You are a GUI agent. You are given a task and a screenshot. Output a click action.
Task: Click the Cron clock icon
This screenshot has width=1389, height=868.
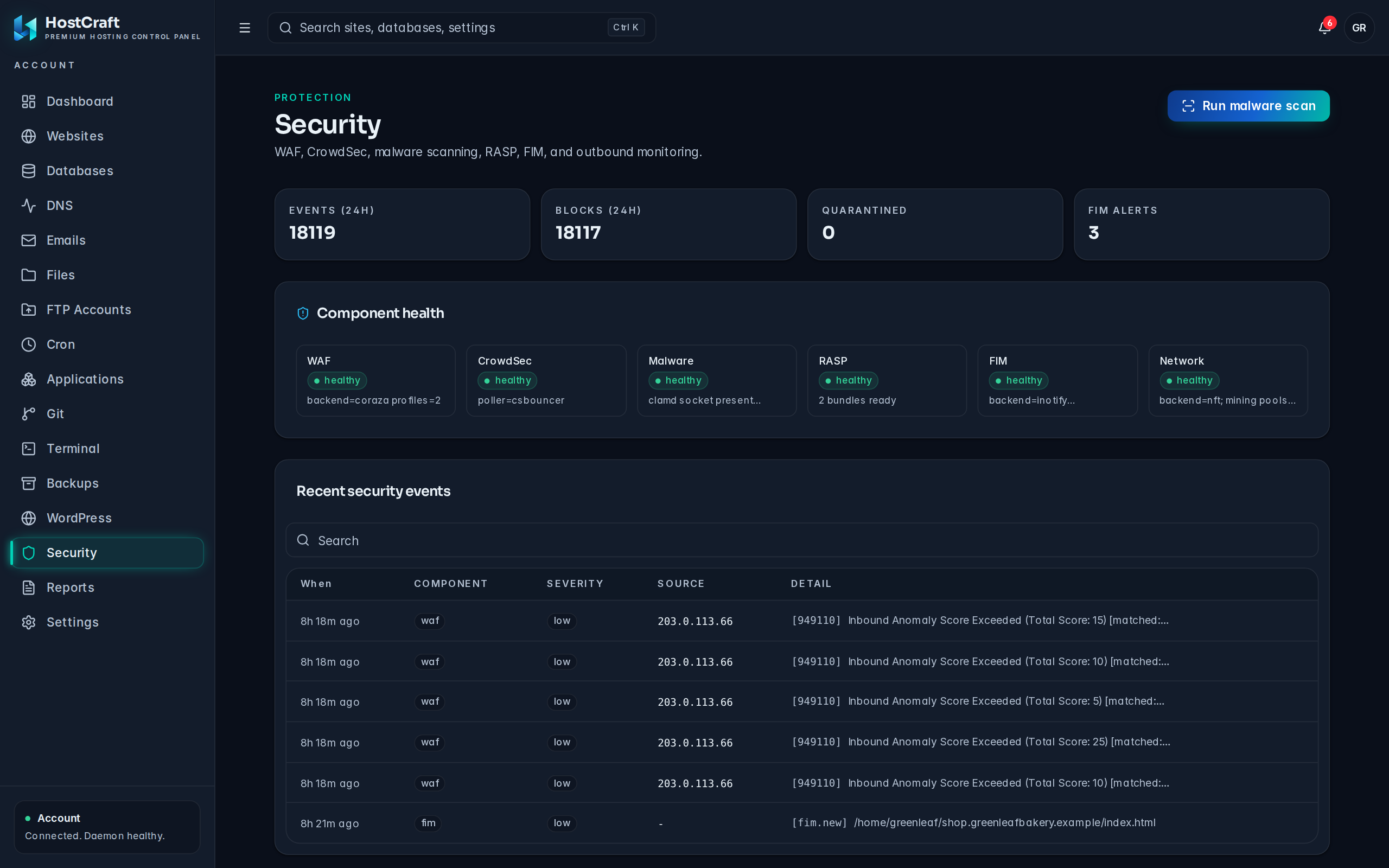coord(29,344)
